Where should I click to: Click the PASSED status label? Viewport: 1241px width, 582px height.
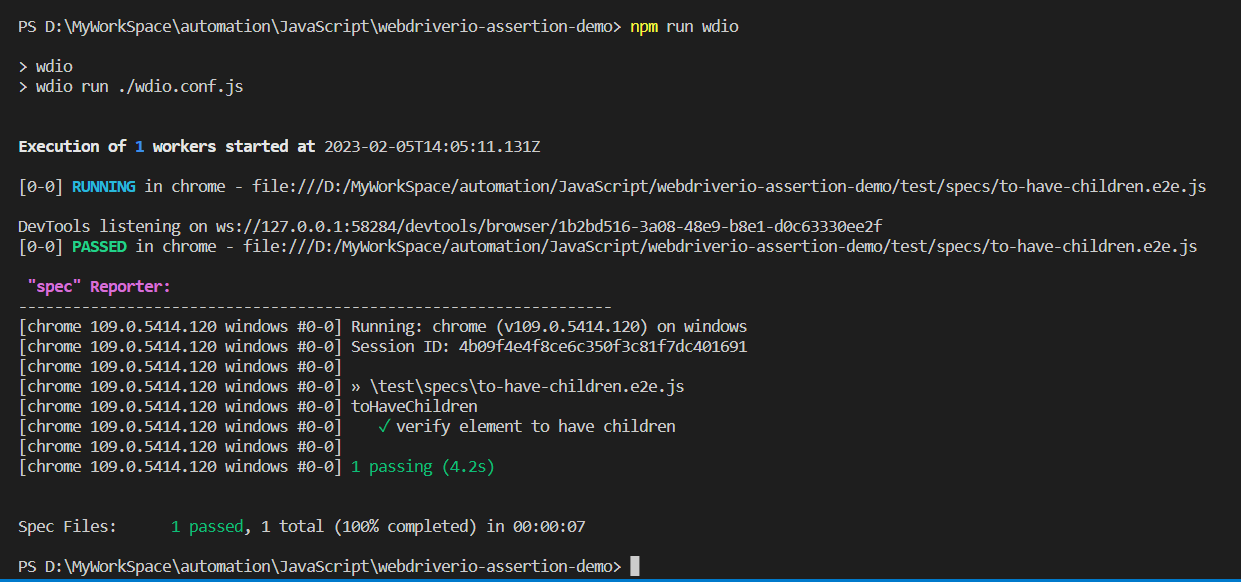pyautogui.click(x=98, y=246)
